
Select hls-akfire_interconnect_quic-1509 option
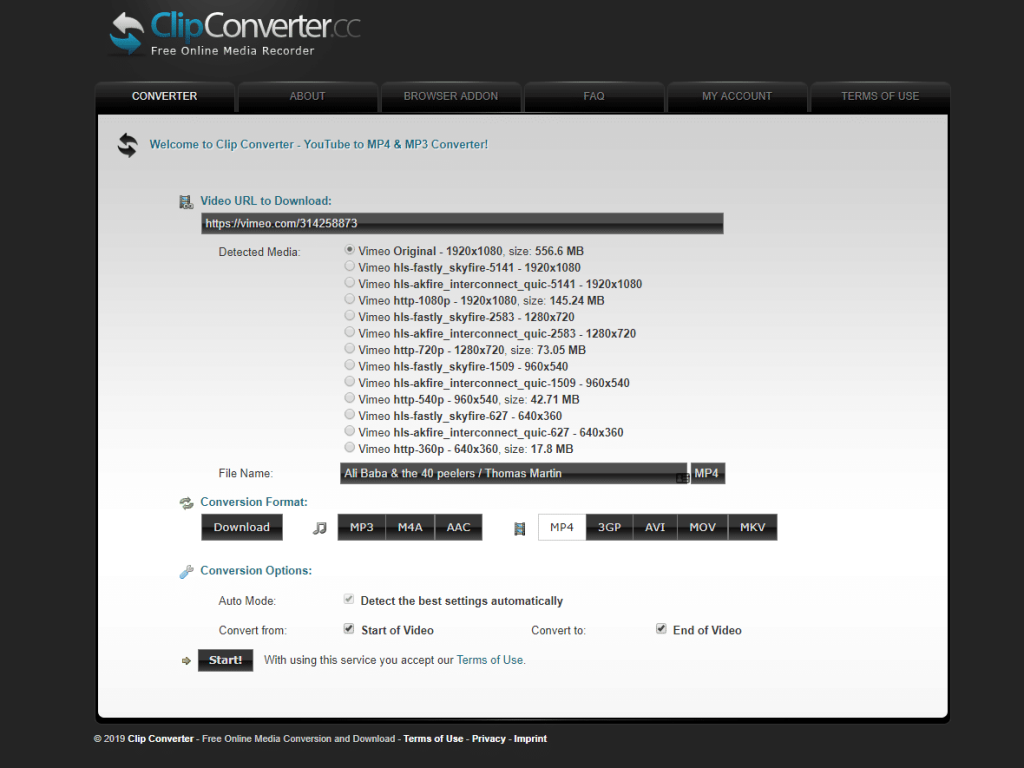pyautogui.click(x=350, y=381)
